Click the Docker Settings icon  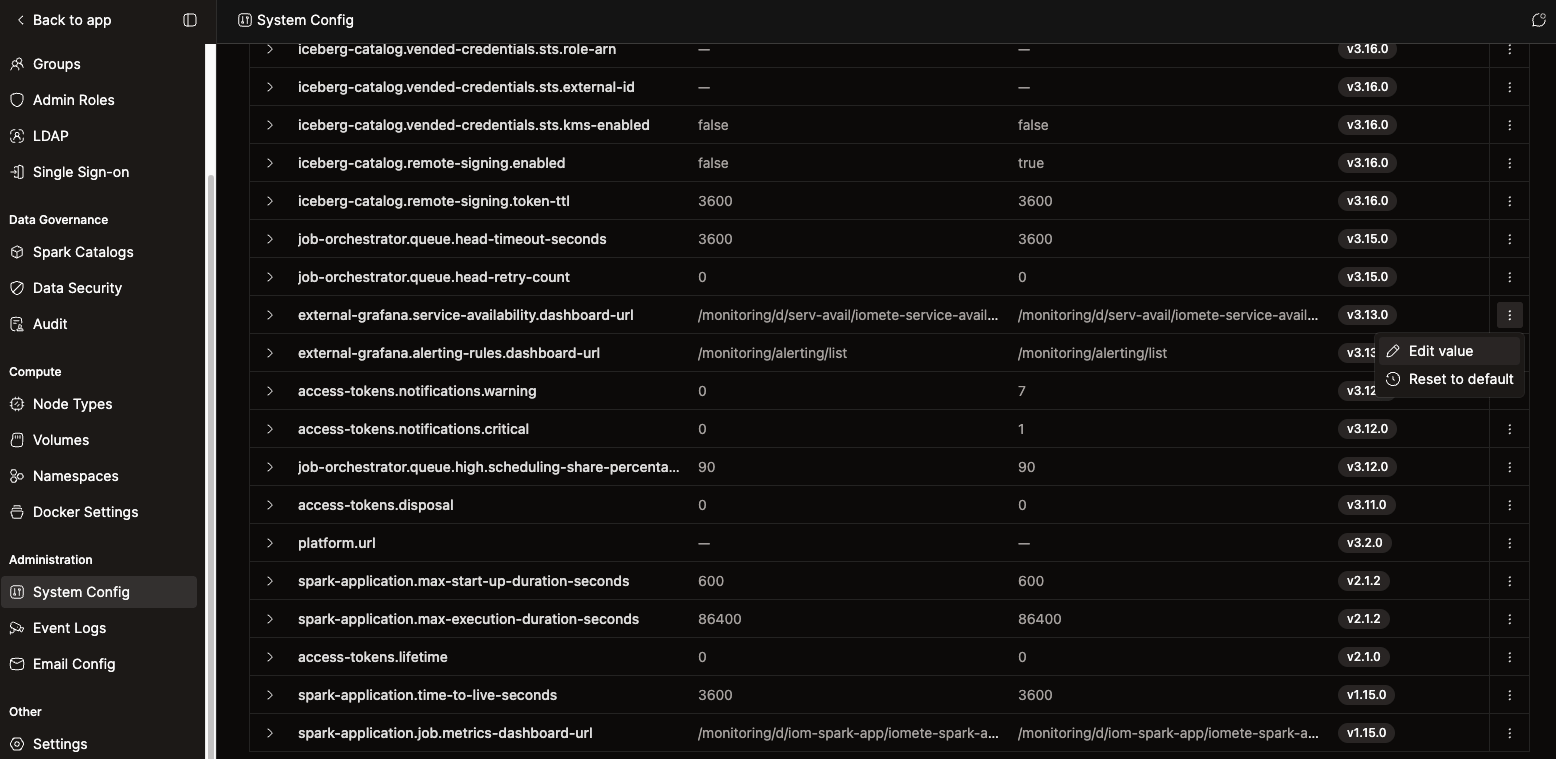coord(16,512)
